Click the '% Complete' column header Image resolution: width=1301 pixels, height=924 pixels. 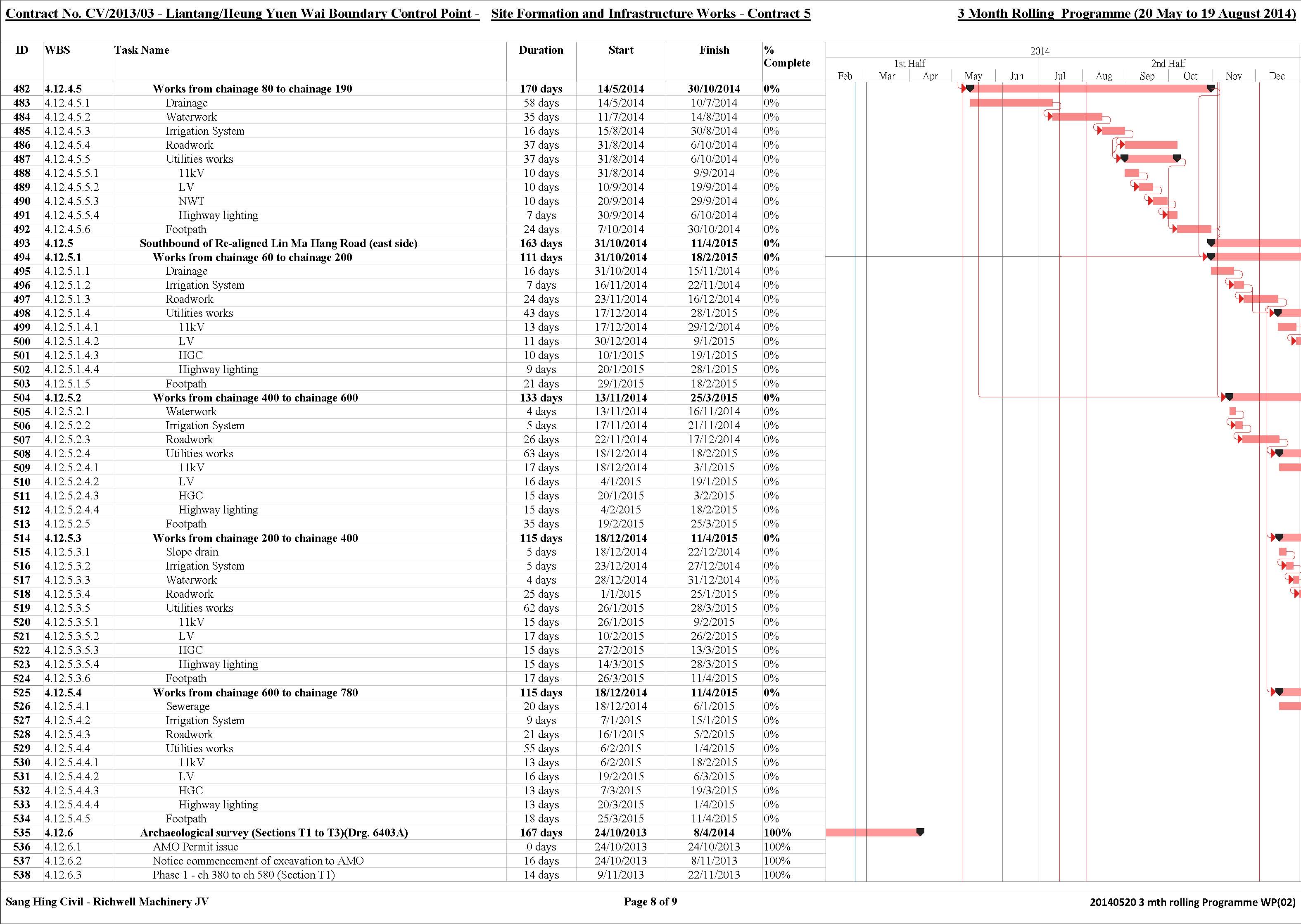[787, 56]
